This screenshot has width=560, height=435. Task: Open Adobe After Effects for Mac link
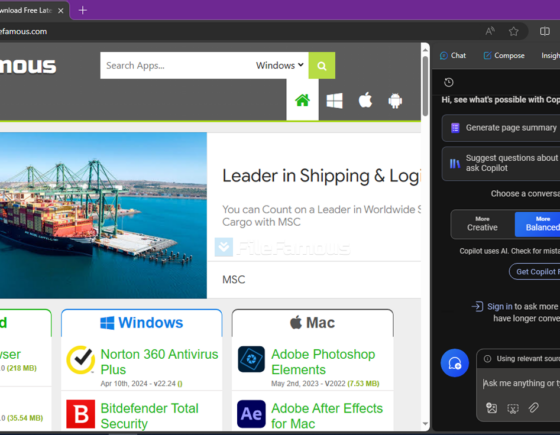tap(327, 416)
